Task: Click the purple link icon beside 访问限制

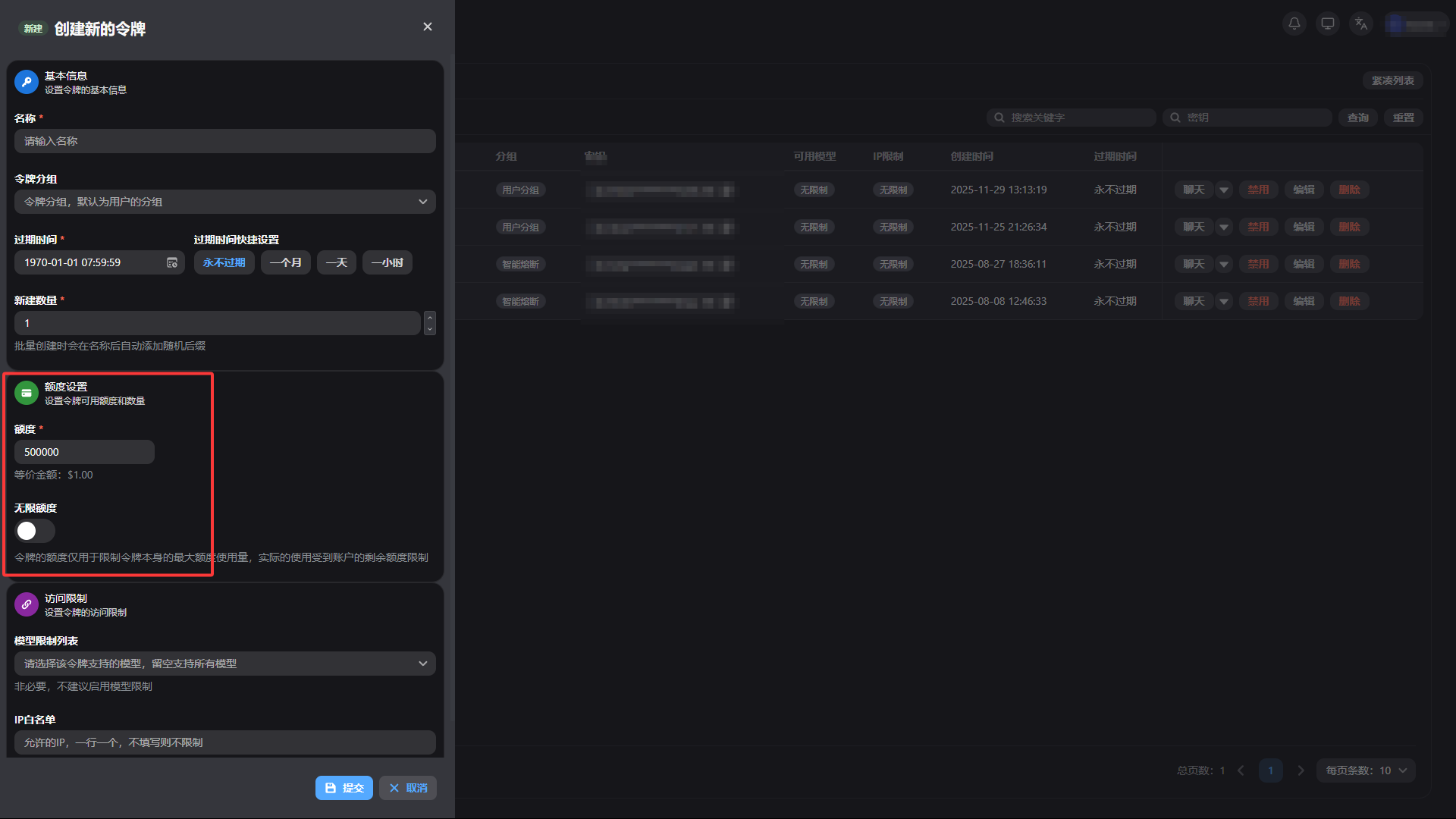Action: (27, 604)
